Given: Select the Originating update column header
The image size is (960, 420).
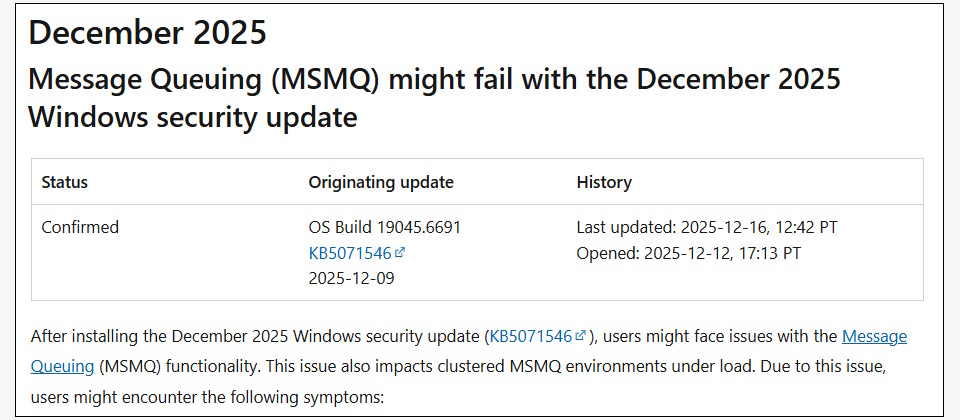Looking at the screenshot, I should coord(381,182).
